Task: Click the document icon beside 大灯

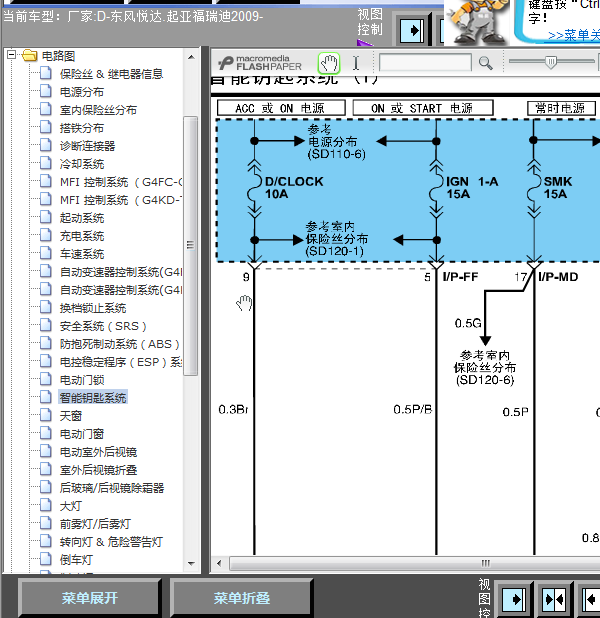Action: pyautogui.click(x=46, y=506)
